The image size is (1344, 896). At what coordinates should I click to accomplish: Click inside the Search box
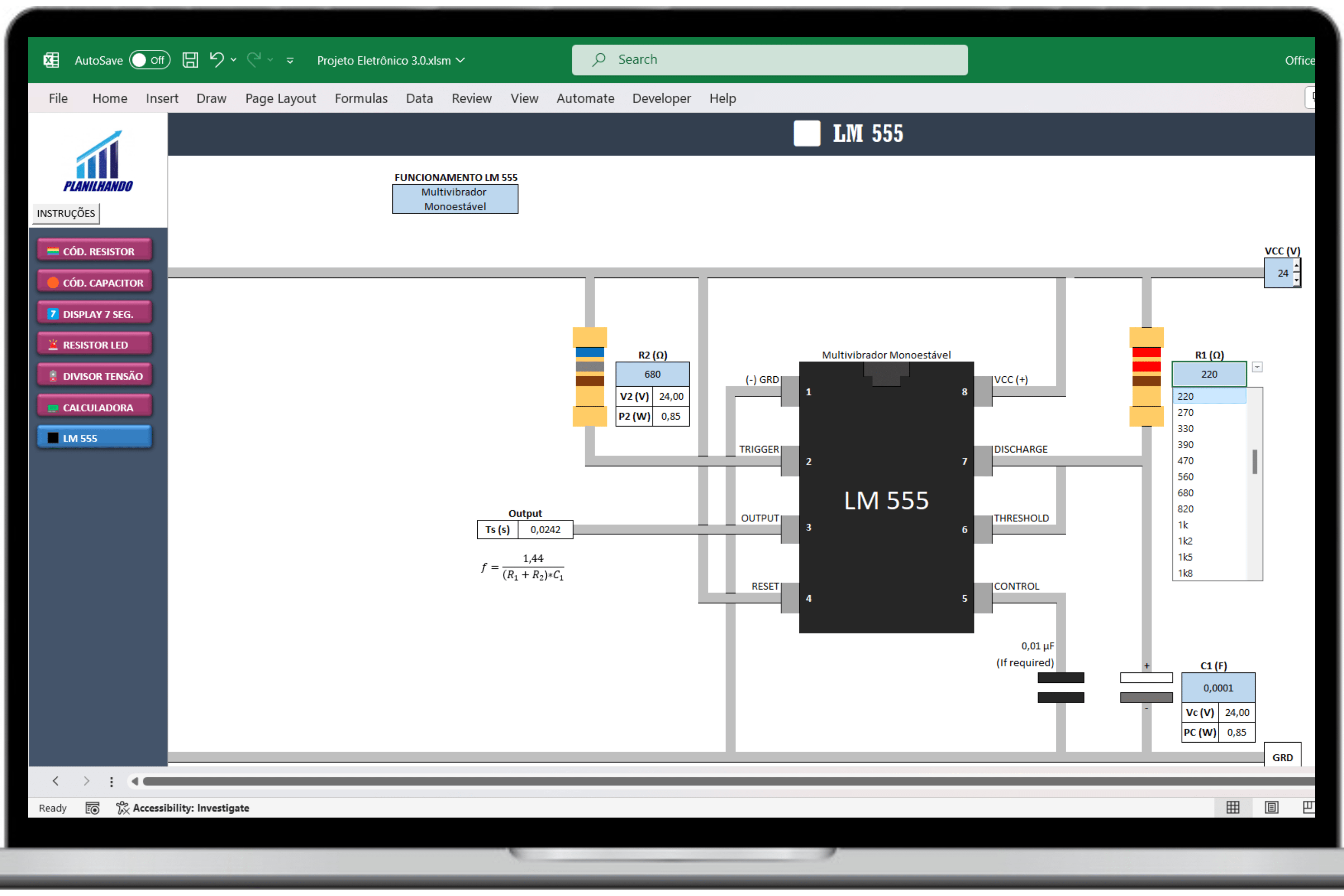pyautogui.click(x=770, y=60)
